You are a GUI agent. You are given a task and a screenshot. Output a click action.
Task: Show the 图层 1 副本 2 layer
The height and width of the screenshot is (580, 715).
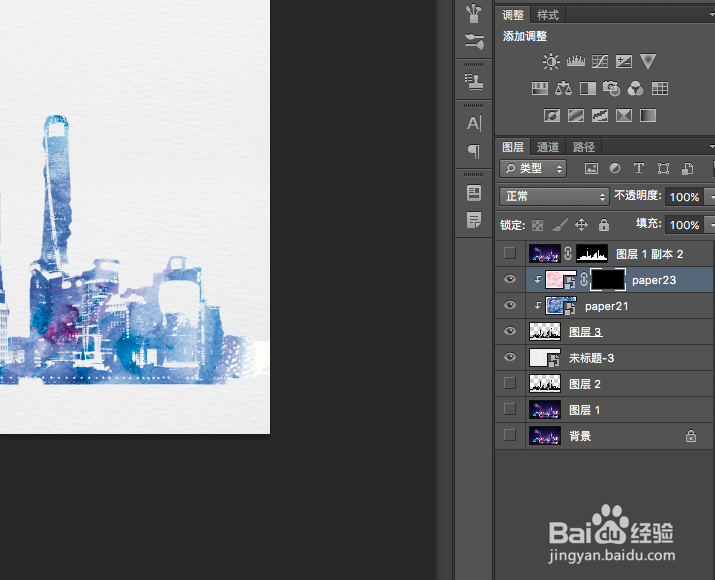509,253
